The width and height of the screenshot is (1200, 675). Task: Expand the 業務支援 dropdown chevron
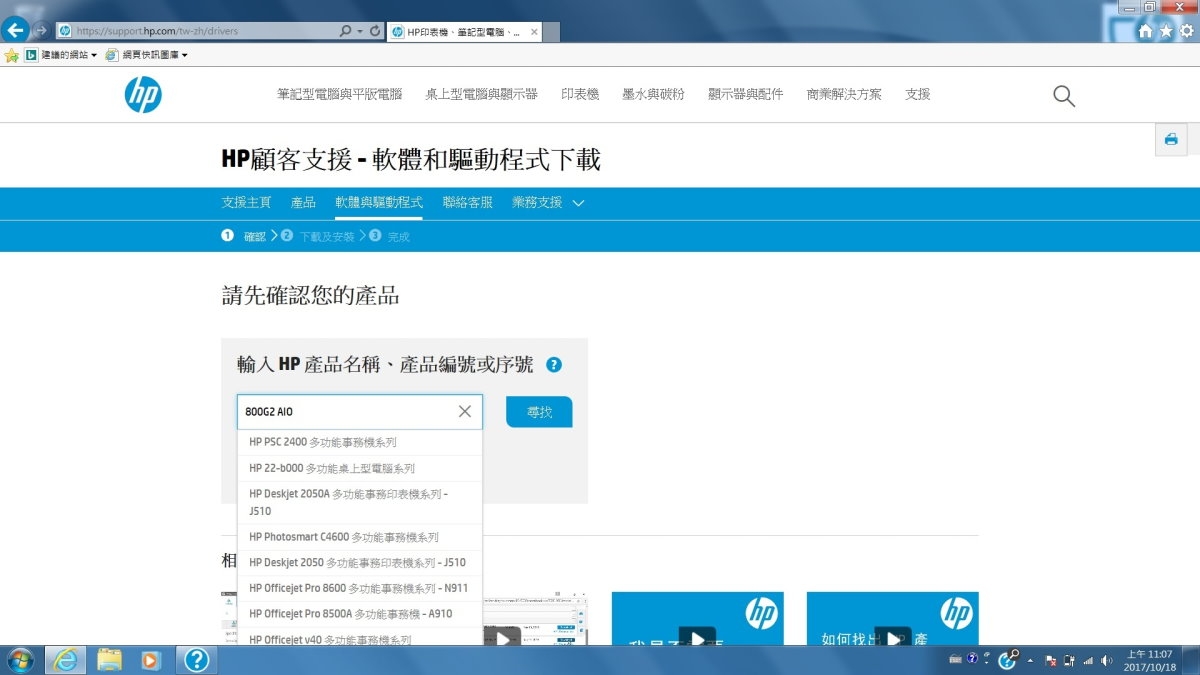578,203
